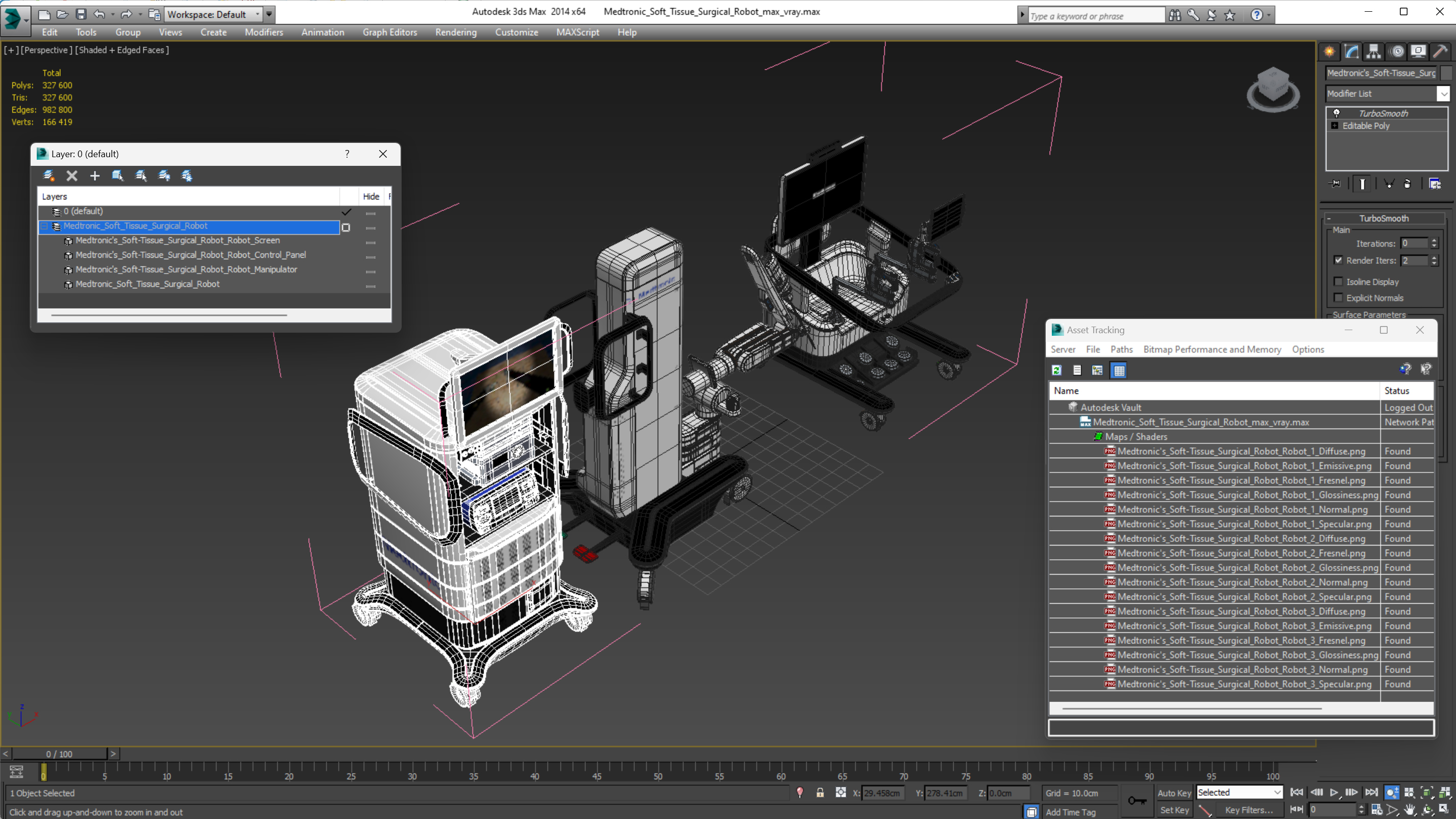Click Pin Stack icon below modifier list
Image resolution: width=1456 pixels, height=819 pixels.
tap(1335, 184)
